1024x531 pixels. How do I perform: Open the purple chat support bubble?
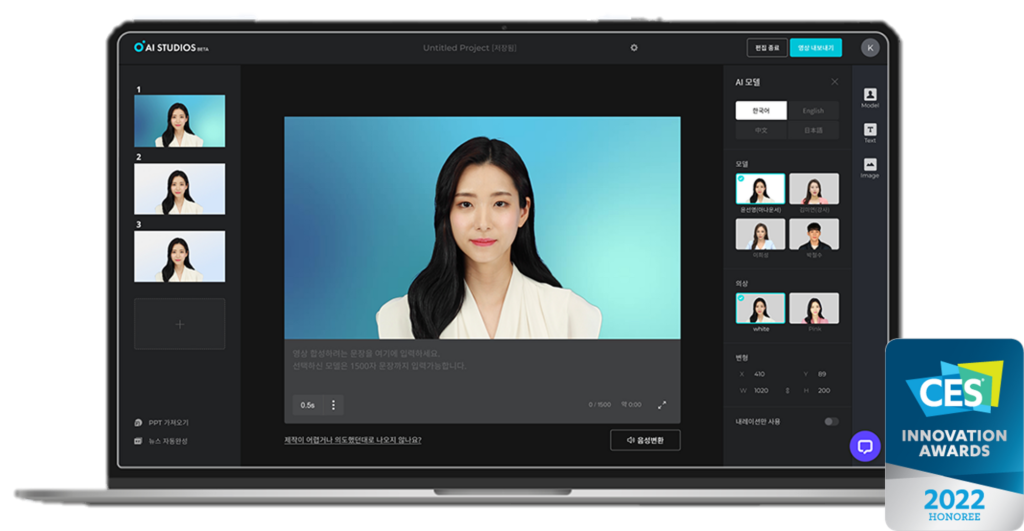865,447
